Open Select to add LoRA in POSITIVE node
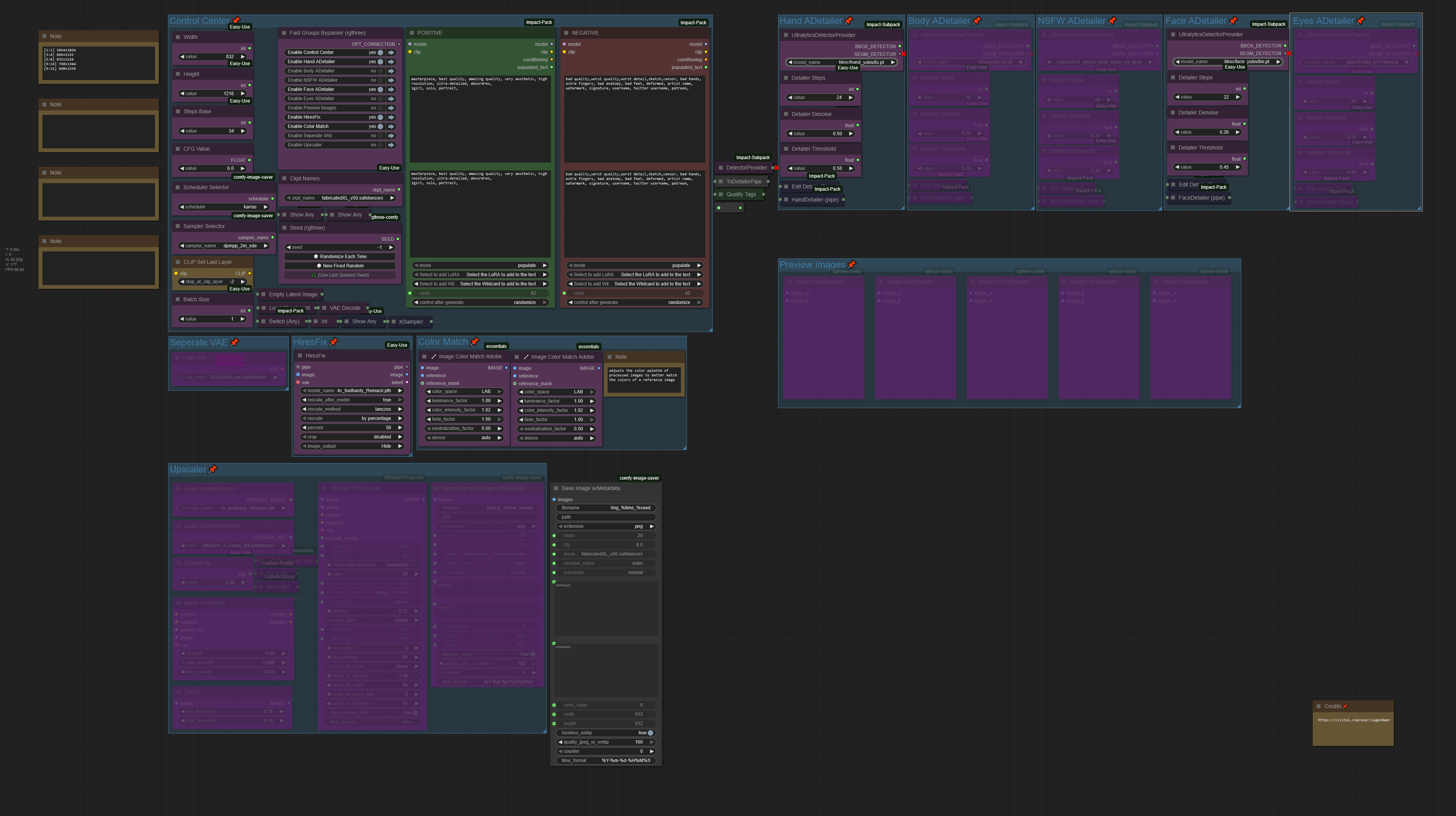Viewport: 1456px width, 816px height. click(480, 274)
